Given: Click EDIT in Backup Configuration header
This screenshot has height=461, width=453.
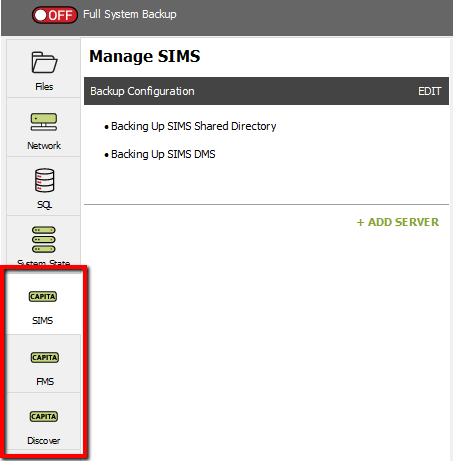Looking at the screenshot, I should click(x=430, y=91).
